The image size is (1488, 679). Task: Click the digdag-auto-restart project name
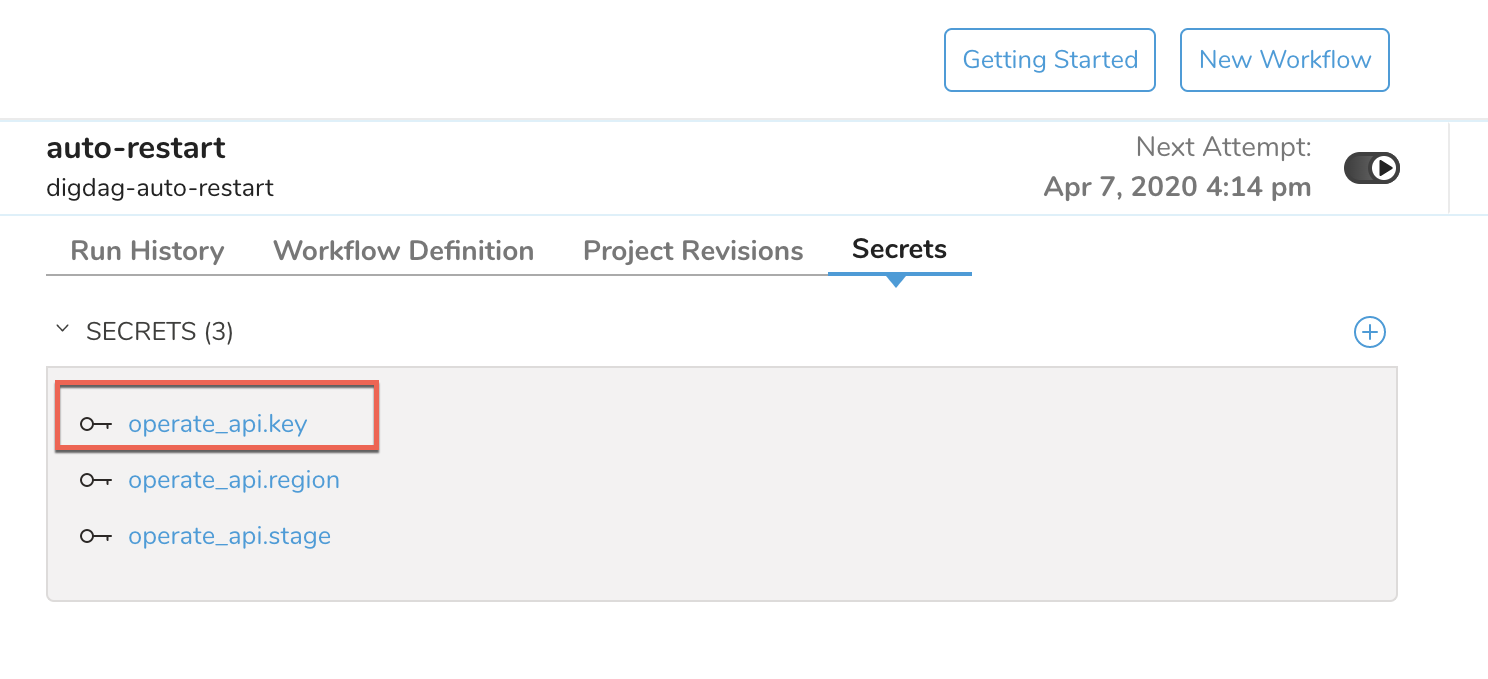click(160, 187)
